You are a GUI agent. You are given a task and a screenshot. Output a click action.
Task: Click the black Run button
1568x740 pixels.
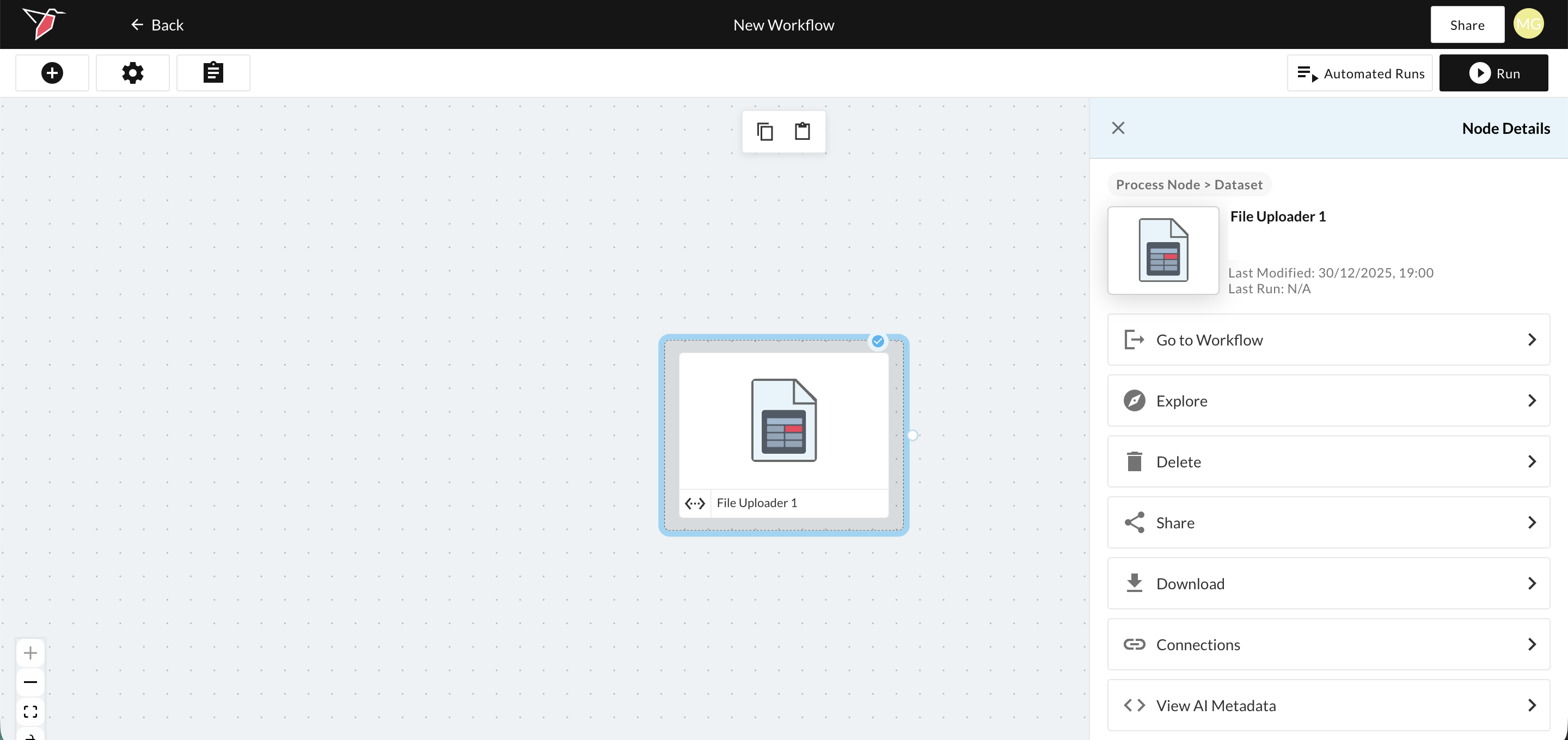1493,73
